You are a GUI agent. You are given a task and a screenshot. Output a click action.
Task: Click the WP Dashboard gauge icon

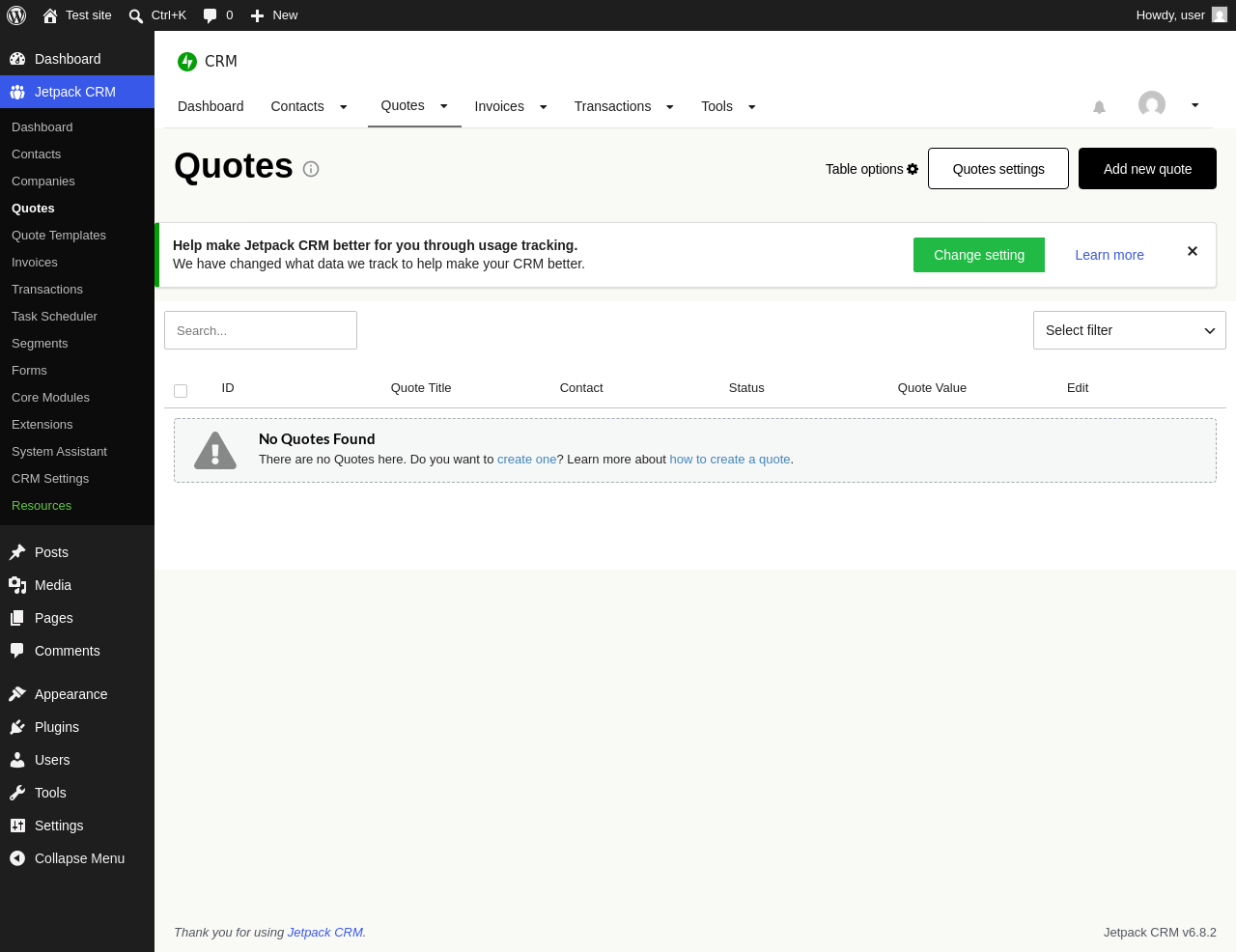pos(17,59)
